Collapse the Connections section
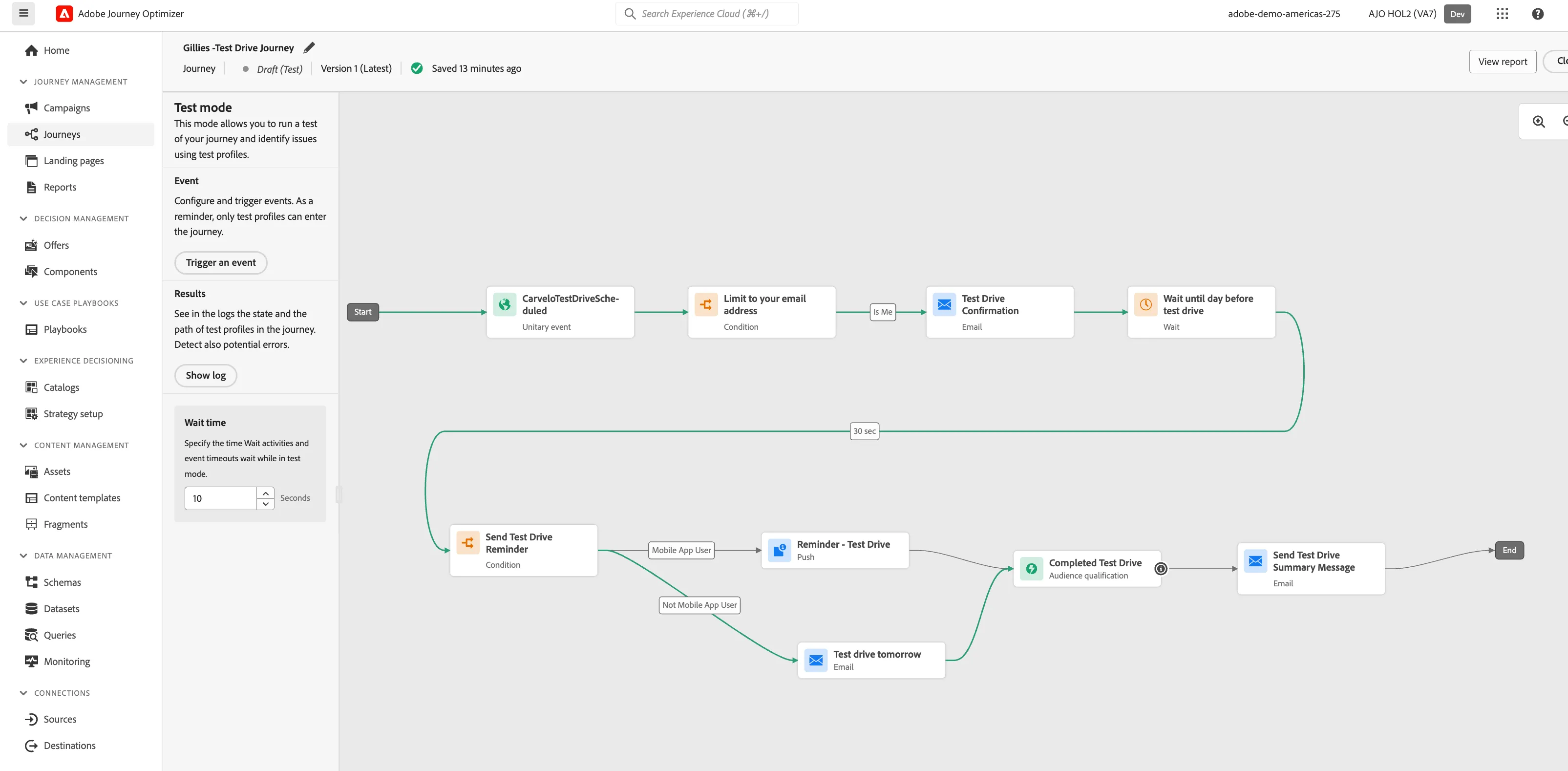The height and width of the screenshot is (771, 1568). [x=23, y=693]
